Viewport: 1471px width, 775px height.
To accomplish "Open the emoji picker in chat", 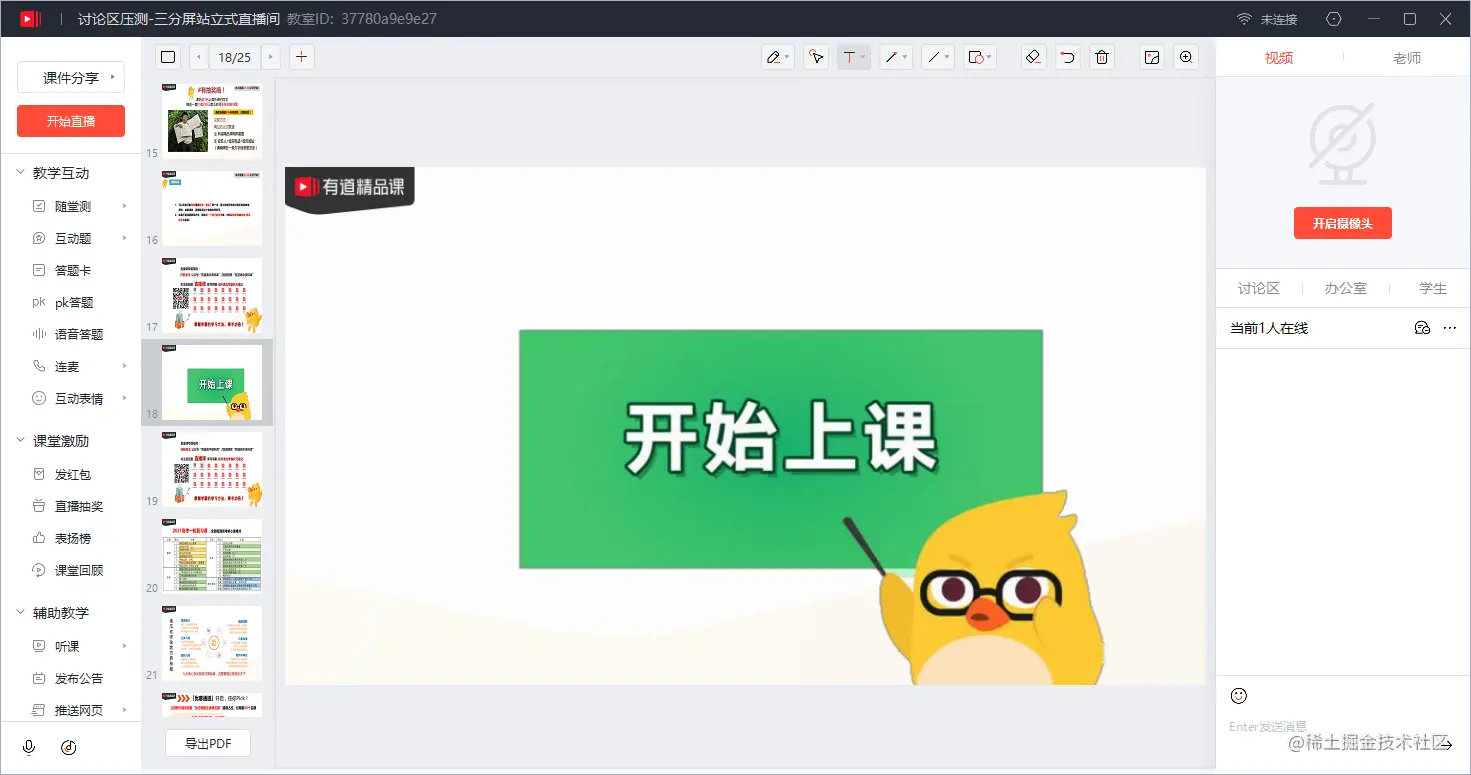I will tap(1238, 695).
